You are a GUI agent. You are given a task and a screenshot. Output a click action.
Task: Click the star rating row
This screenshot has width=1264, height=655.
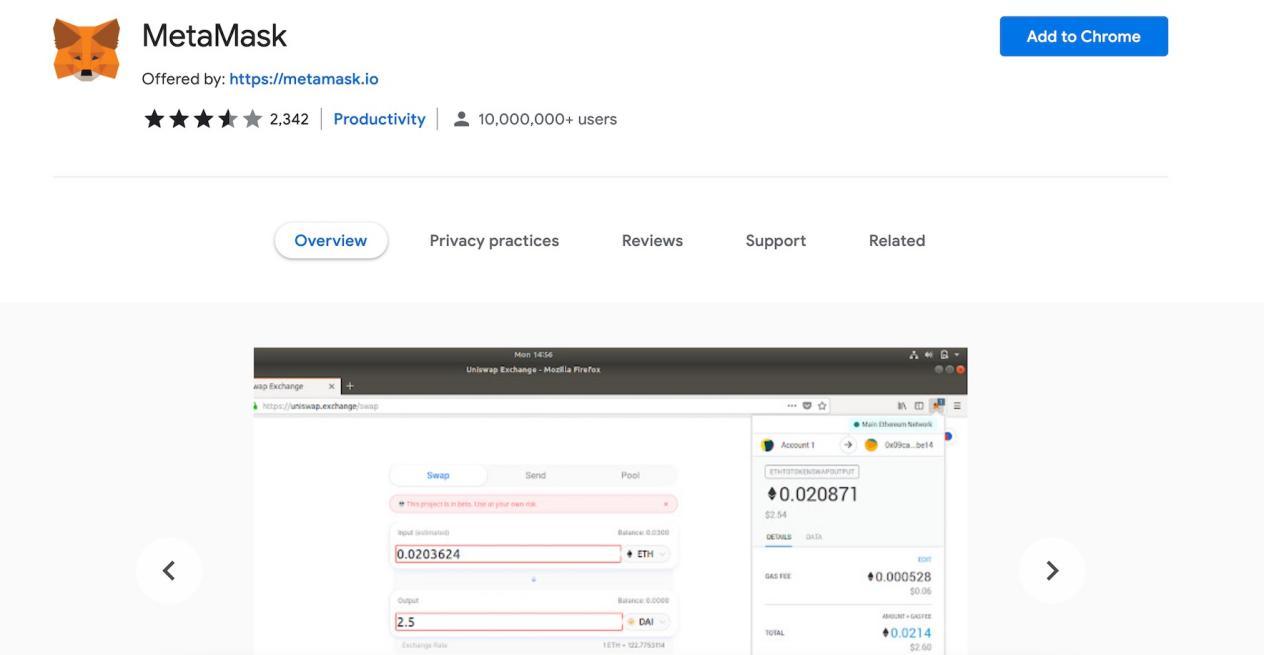click(x=203, y=119)
